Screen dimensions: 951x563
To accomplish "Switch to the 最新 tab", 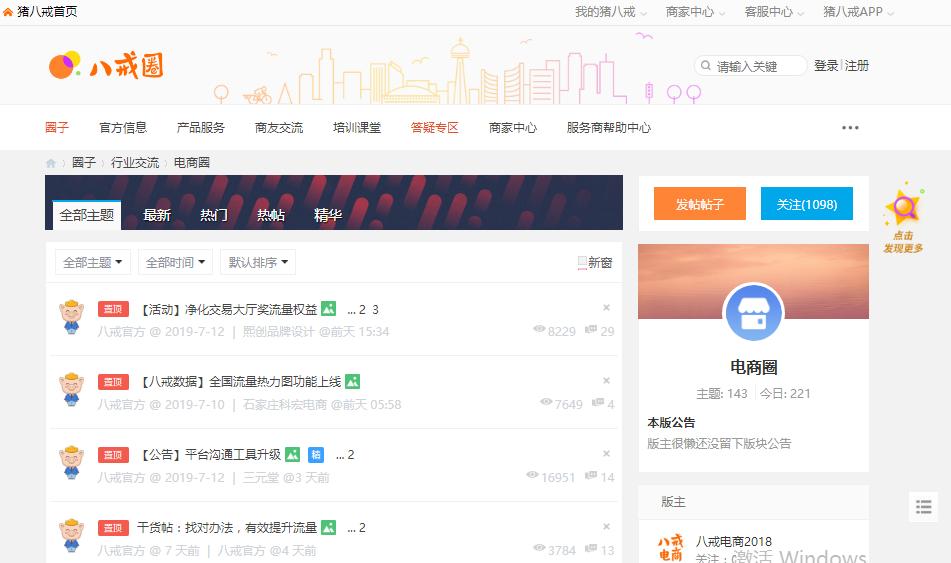I will [x=156, y=215].
